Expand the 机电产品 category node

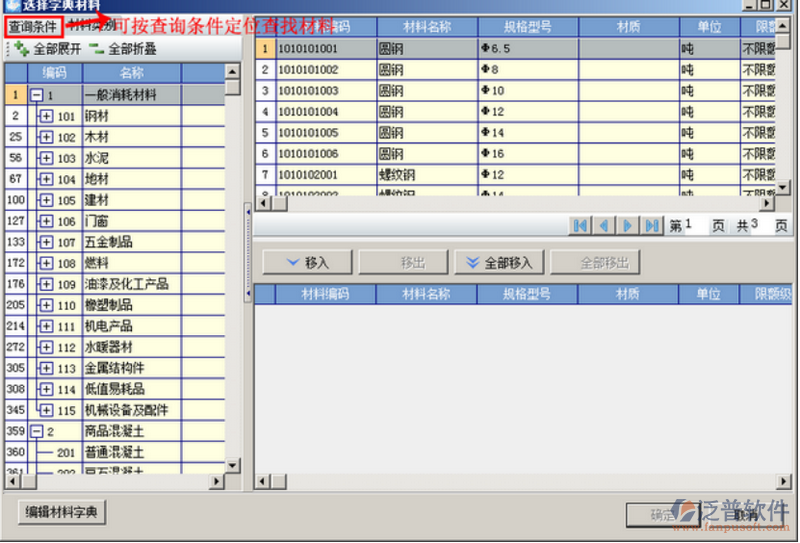46,326
